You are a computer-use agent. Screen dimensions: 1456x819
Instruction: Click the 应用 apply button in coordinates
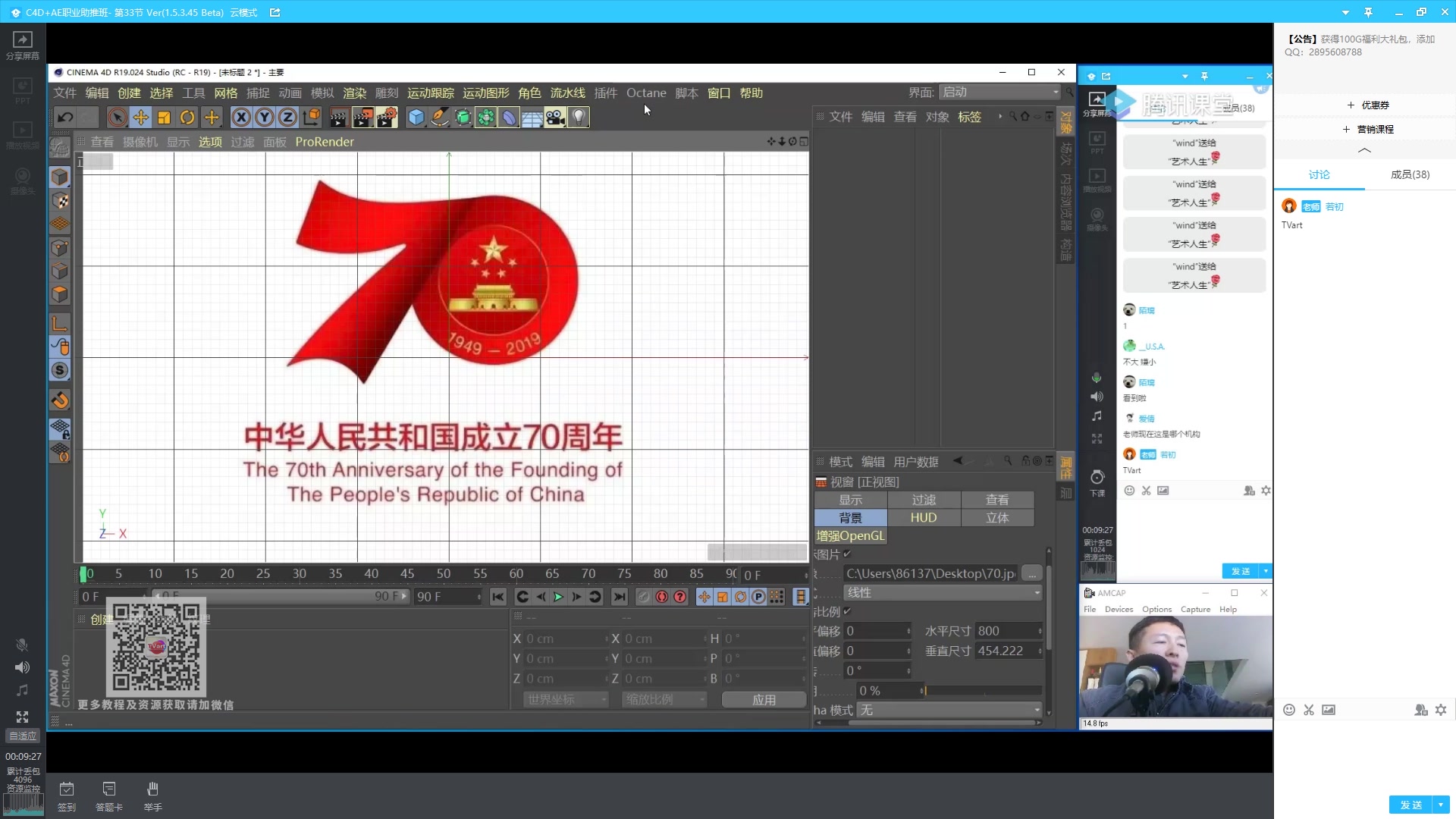point(764,699)
